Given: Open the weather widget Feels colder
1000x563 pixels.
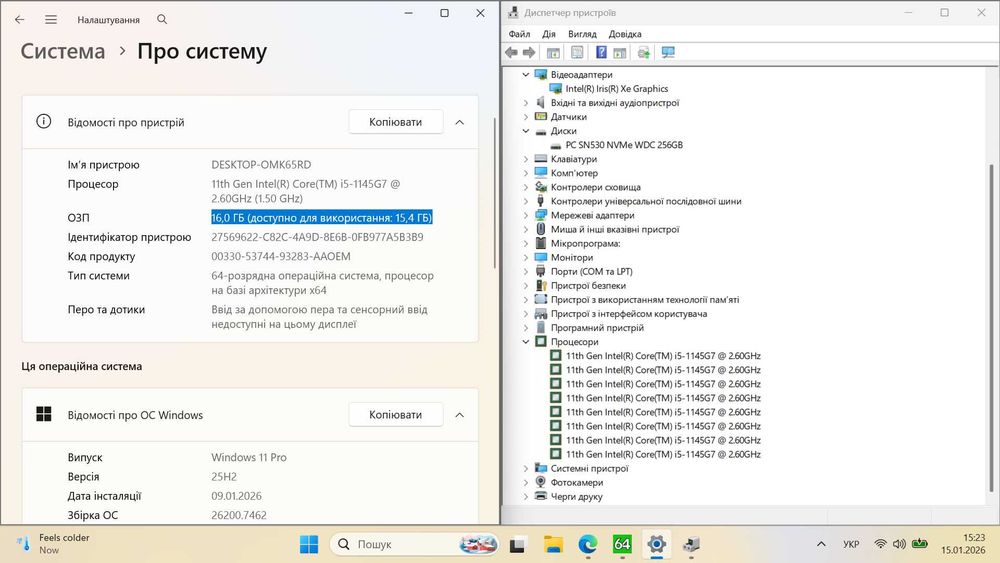Looking at the screenshot, I should coord(54,544).
